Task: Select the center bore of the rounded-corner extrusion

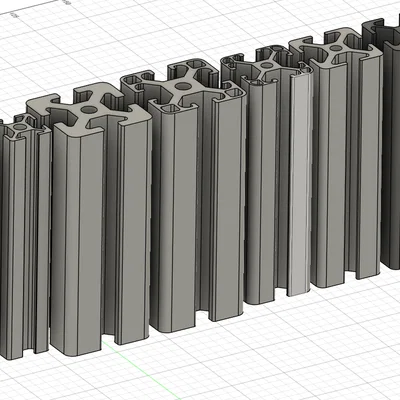Action: 266,65
